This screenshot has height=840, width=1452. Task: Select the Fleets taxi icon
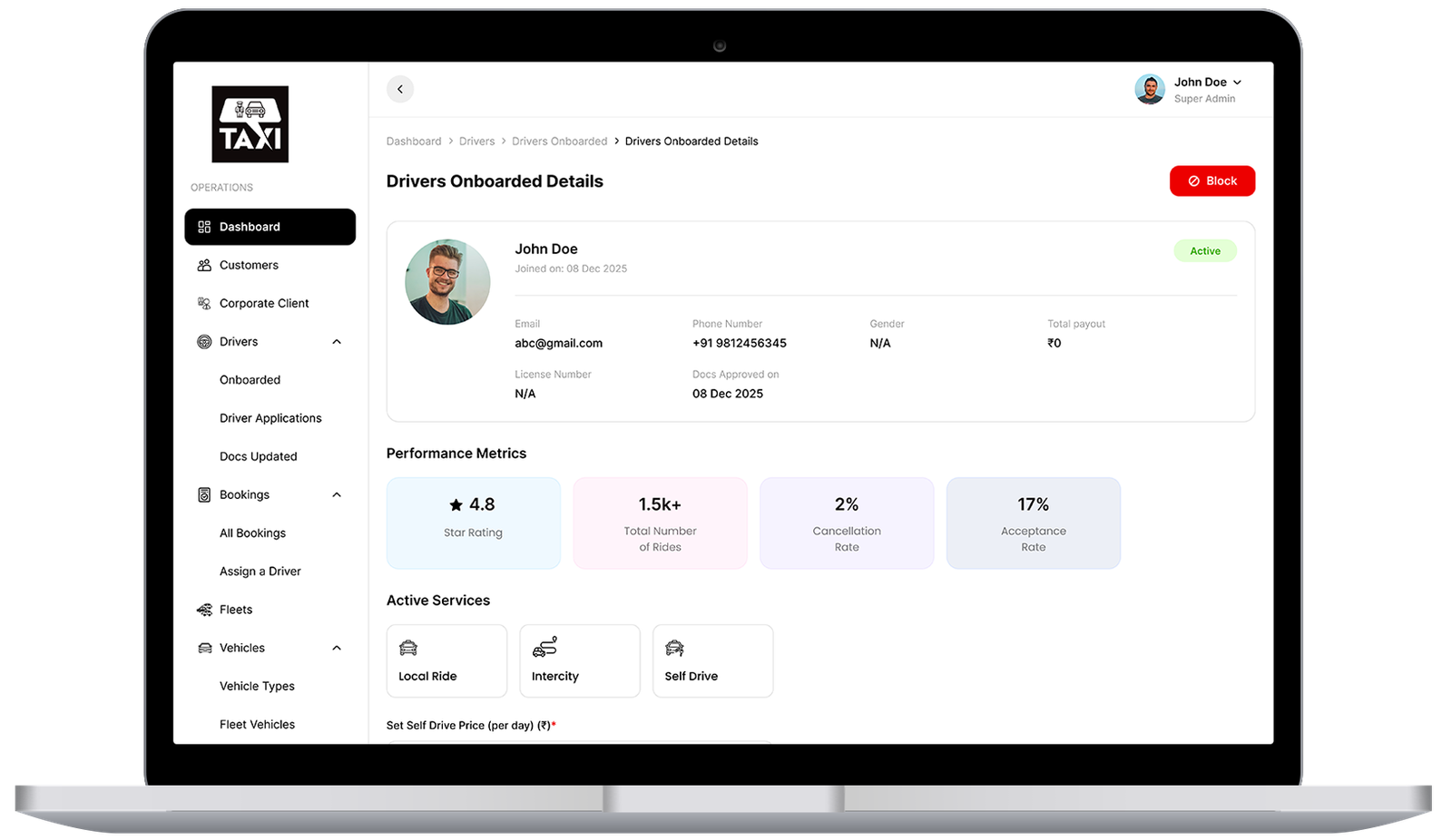[x=203, y=609]
